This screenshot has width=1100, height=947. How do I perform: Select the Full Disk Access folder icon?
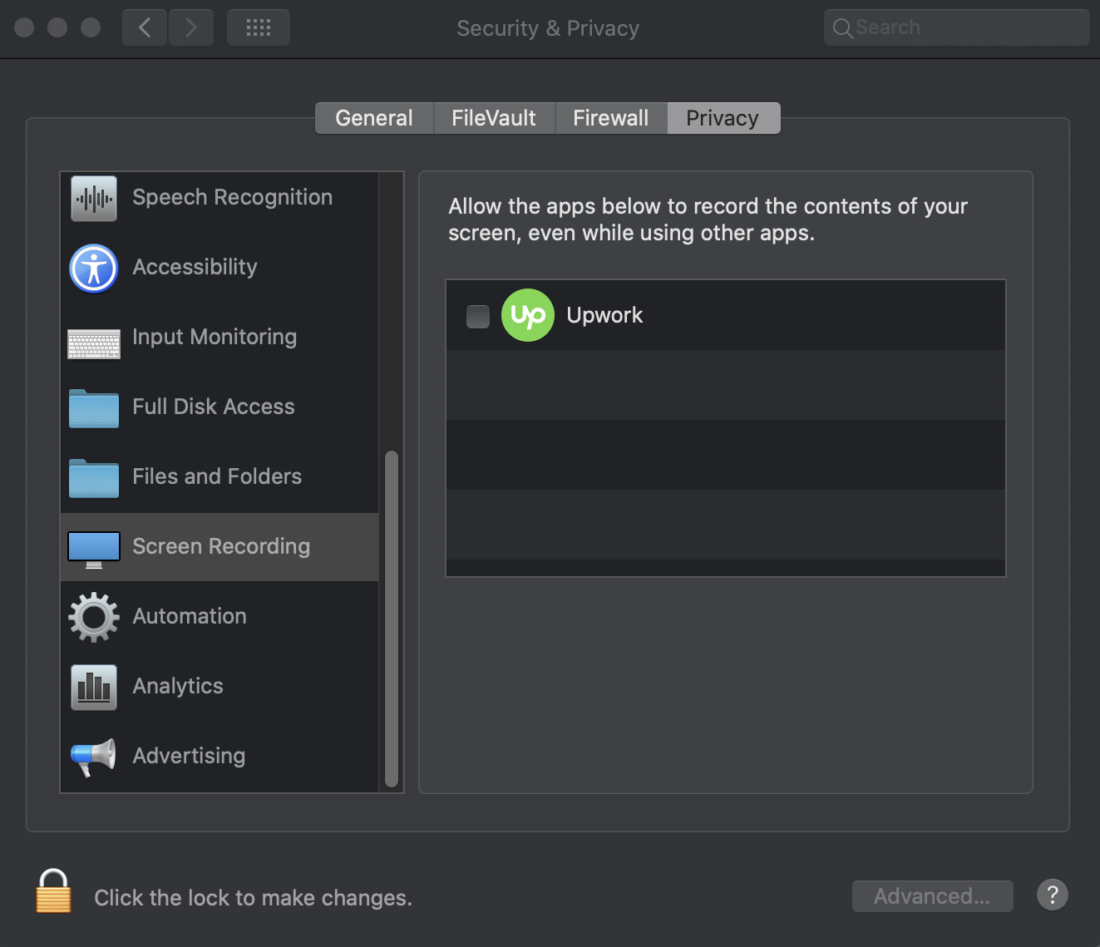coord(93,408)
